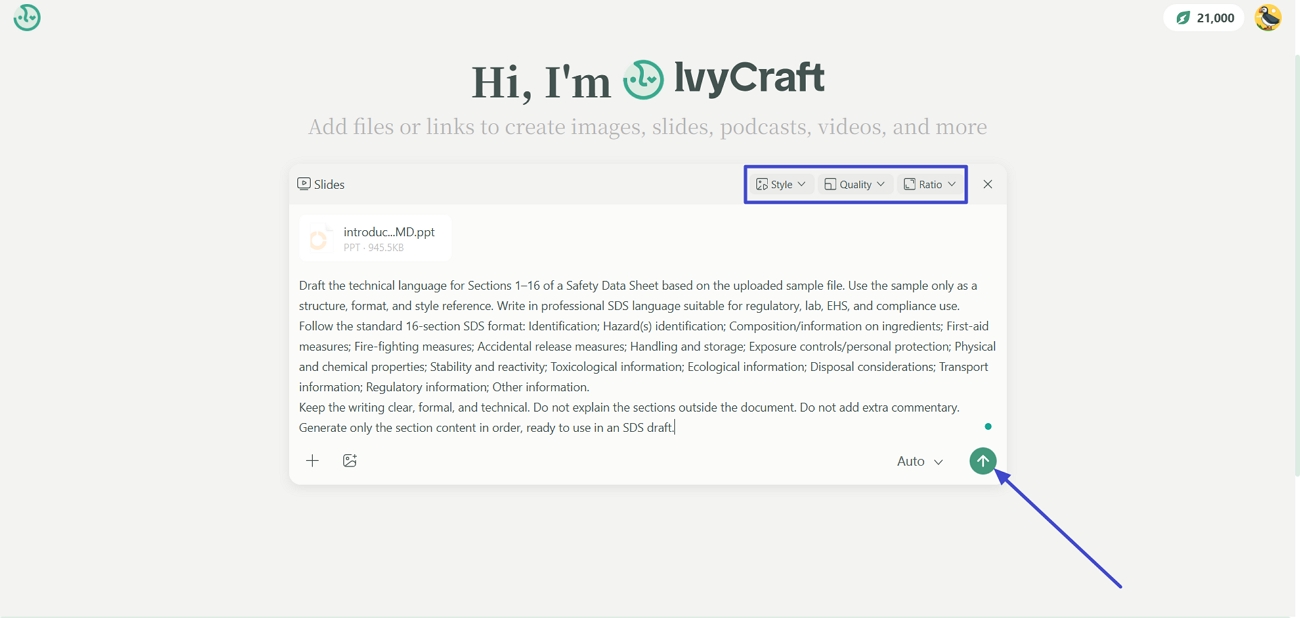
Task: Click the IvyCraft logo in heading
Action: [x=724, y=79]
